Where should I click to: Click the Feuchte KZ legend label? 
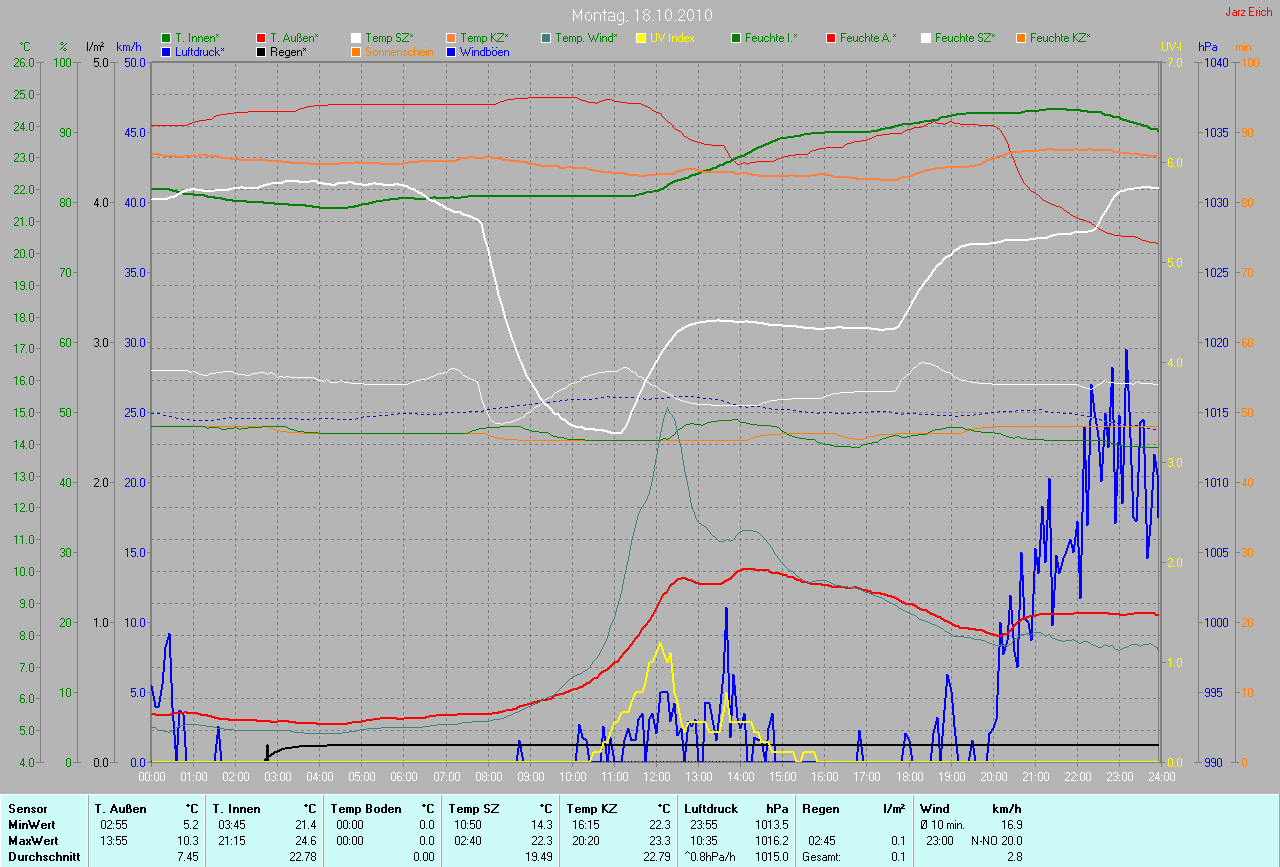(1059, 38)
